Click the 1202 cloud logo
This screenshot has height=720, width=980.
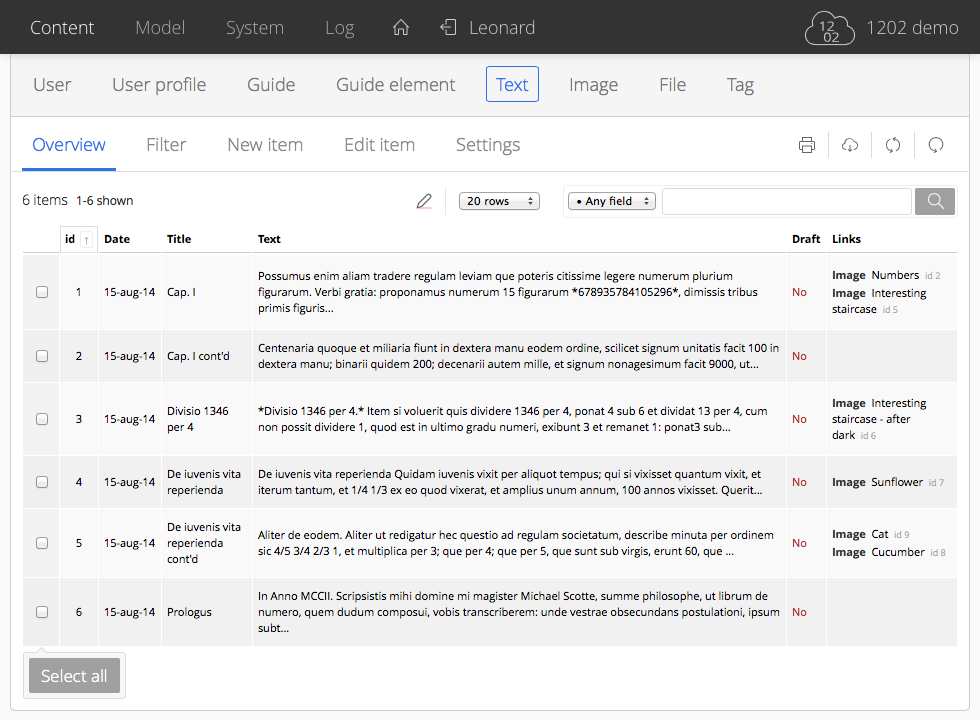tap(830, 28)
